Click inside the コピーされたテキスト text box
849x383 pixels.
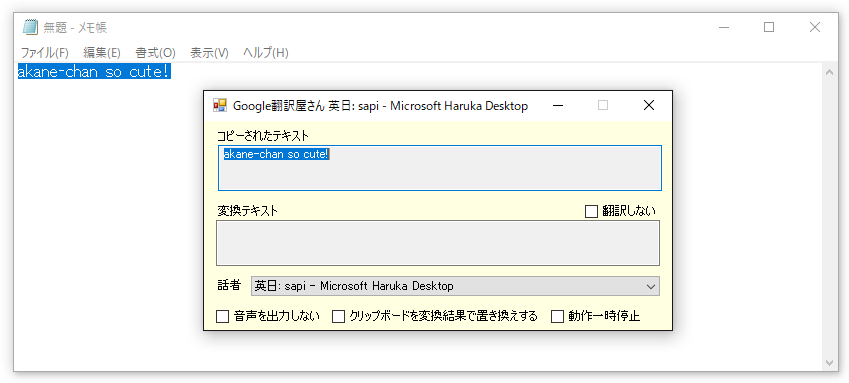pos(440,168)
